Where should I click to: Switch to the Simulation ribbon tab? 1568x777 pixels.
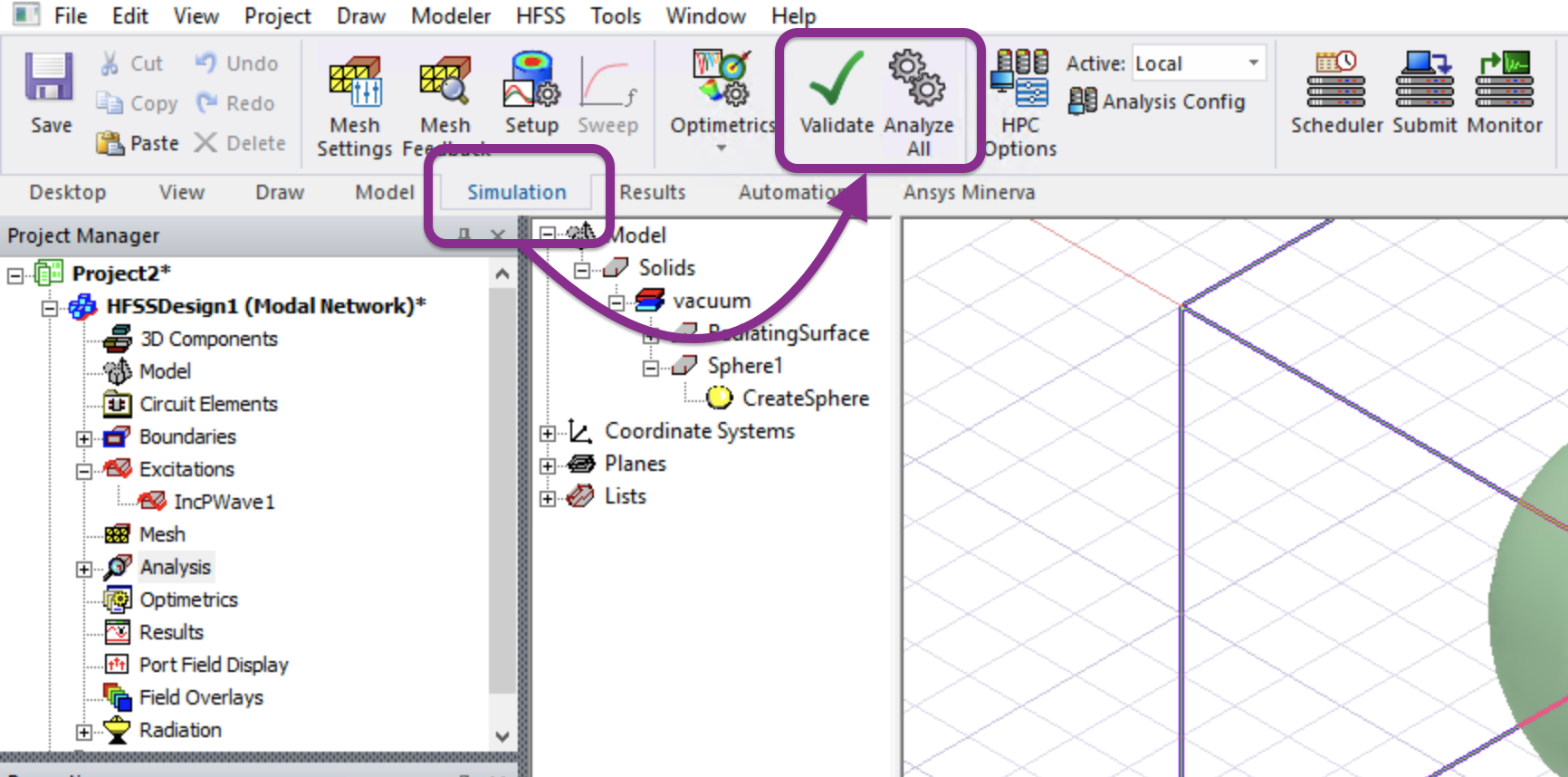click(x=517, y=192)
